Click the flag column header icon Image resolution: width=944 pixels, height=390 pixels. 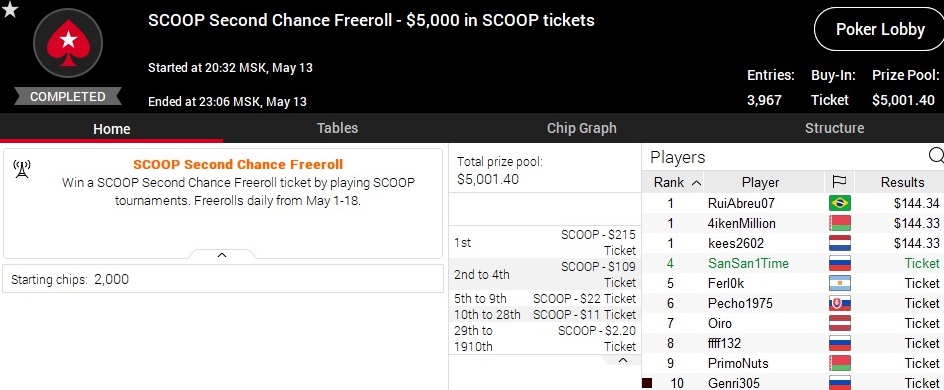tap(839, 182)
